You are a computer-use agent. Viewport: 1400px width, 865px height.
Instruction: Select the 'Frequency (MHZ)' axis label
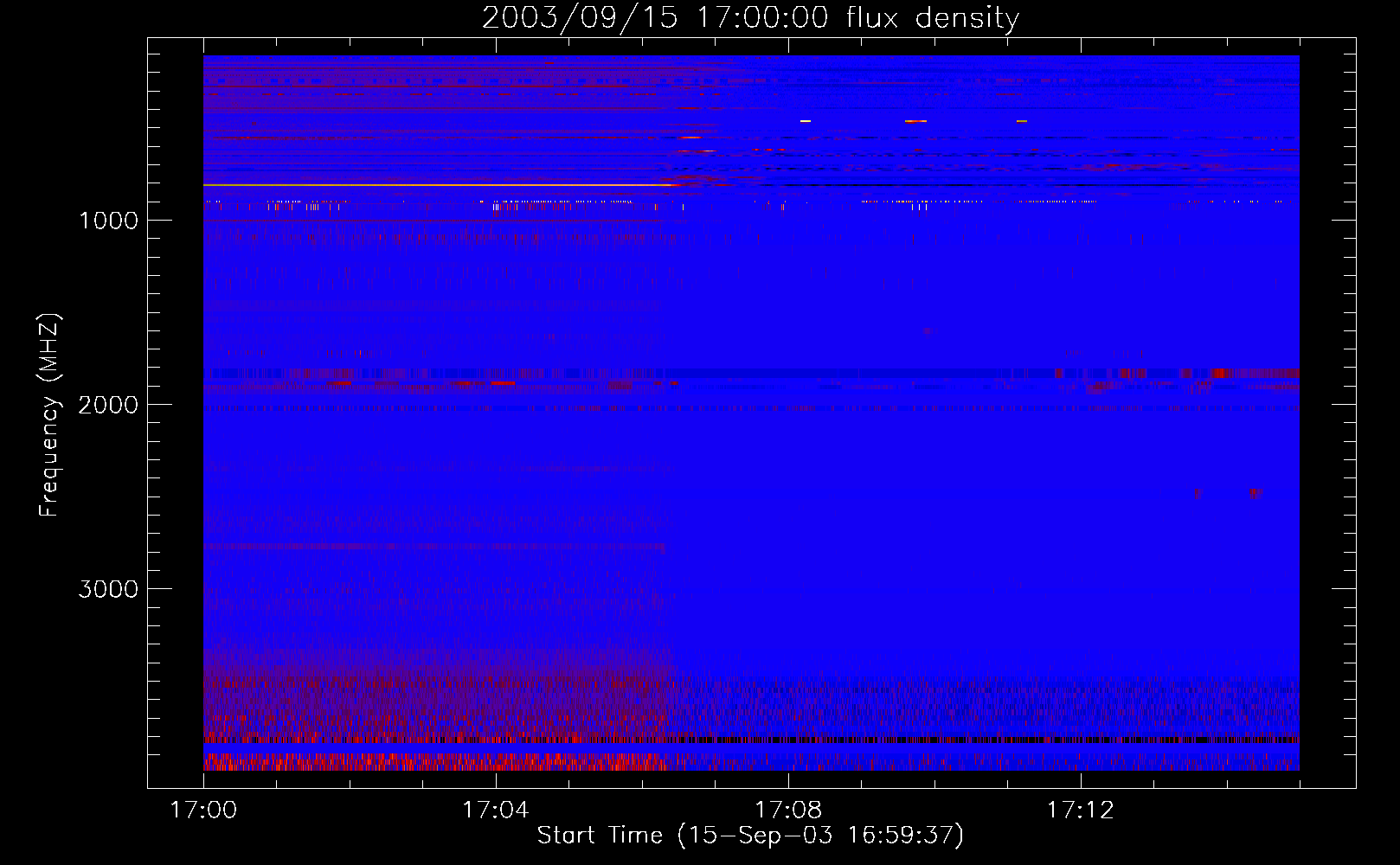[x=48, y=415]
